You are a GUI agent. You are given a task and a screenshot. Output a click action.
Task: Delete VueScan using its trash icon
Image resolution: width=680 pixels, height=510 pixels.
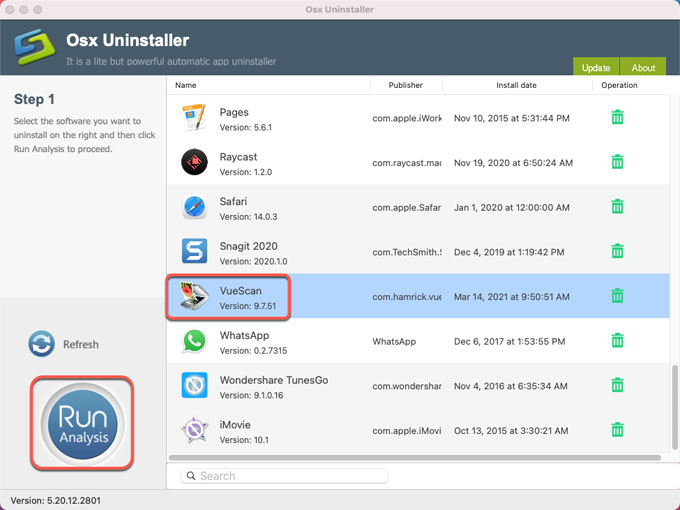(x=617, y=296)
